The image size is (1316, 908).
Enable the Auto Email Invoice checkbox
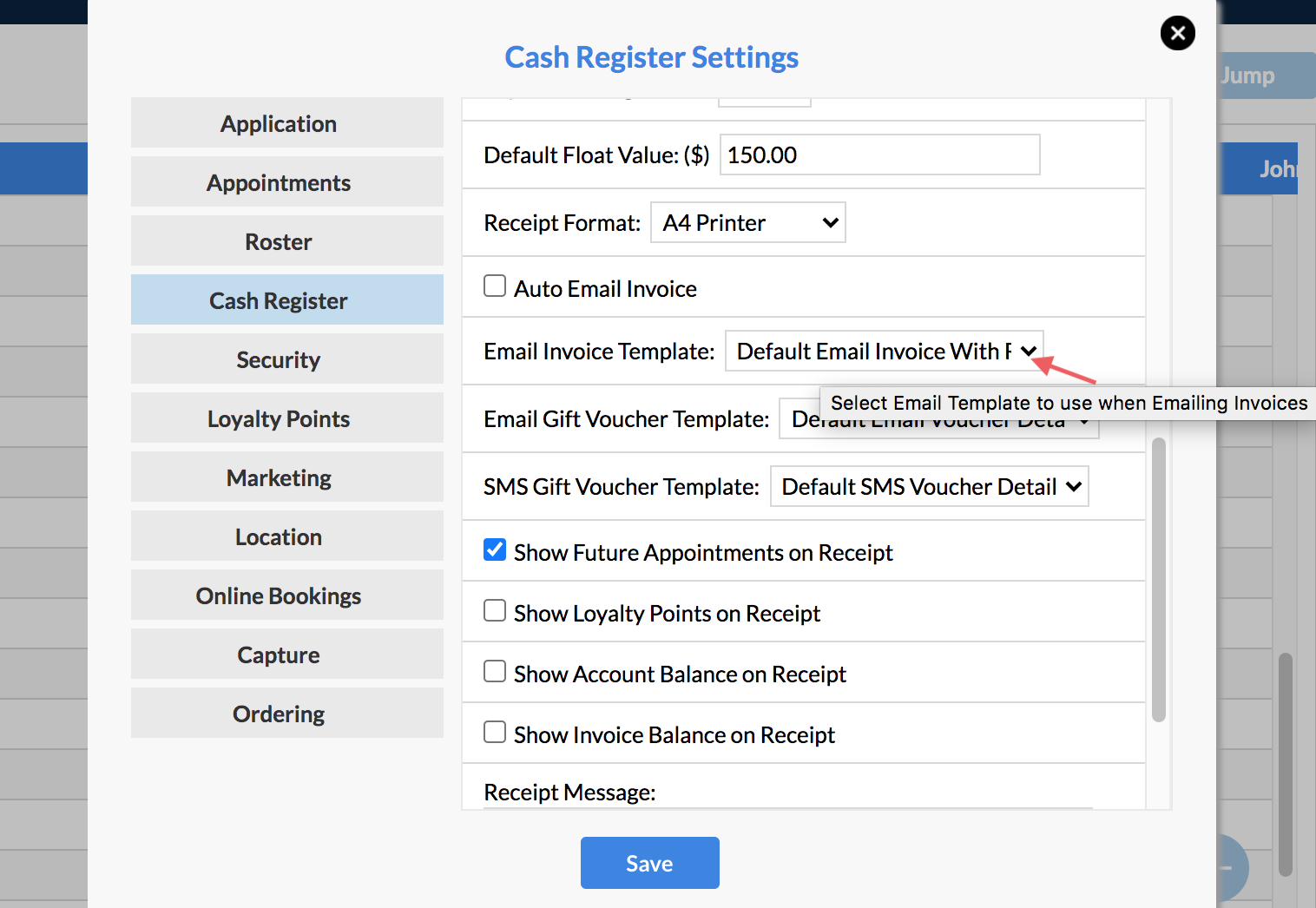[x=495, y=286]
